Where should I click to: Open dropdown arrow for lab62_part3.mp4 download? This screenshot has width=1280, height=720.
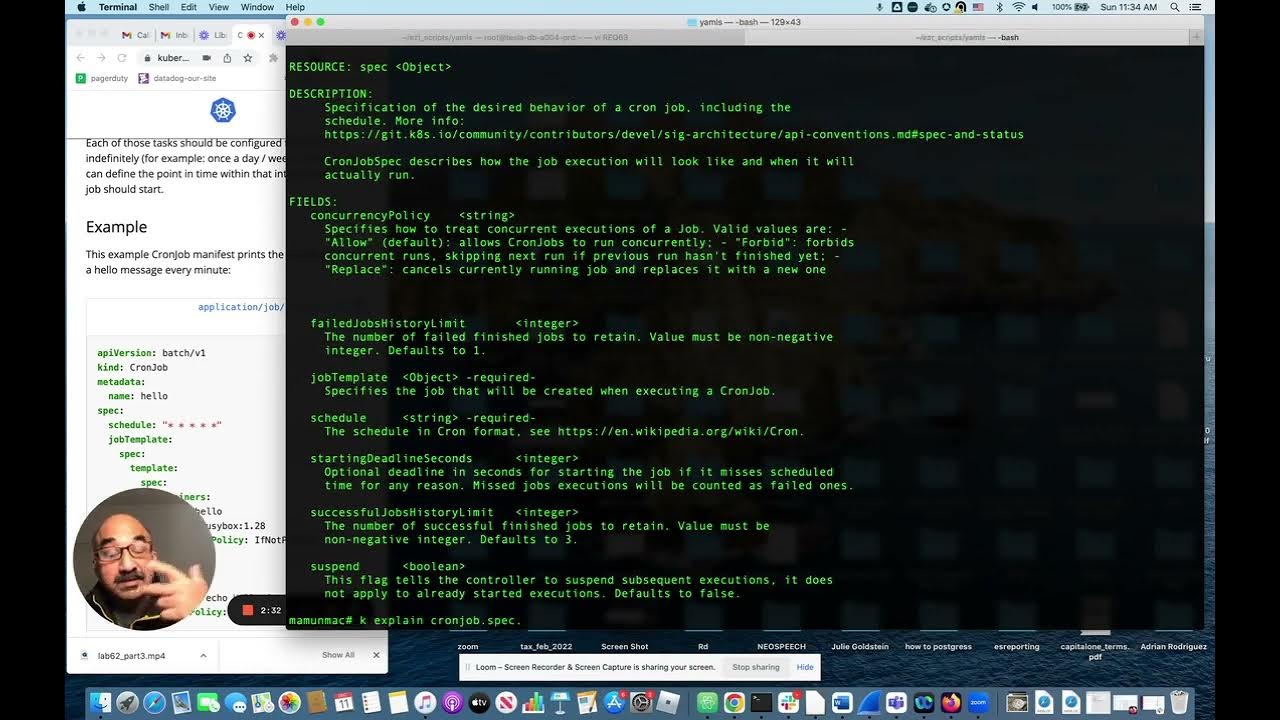pos(203,655)
